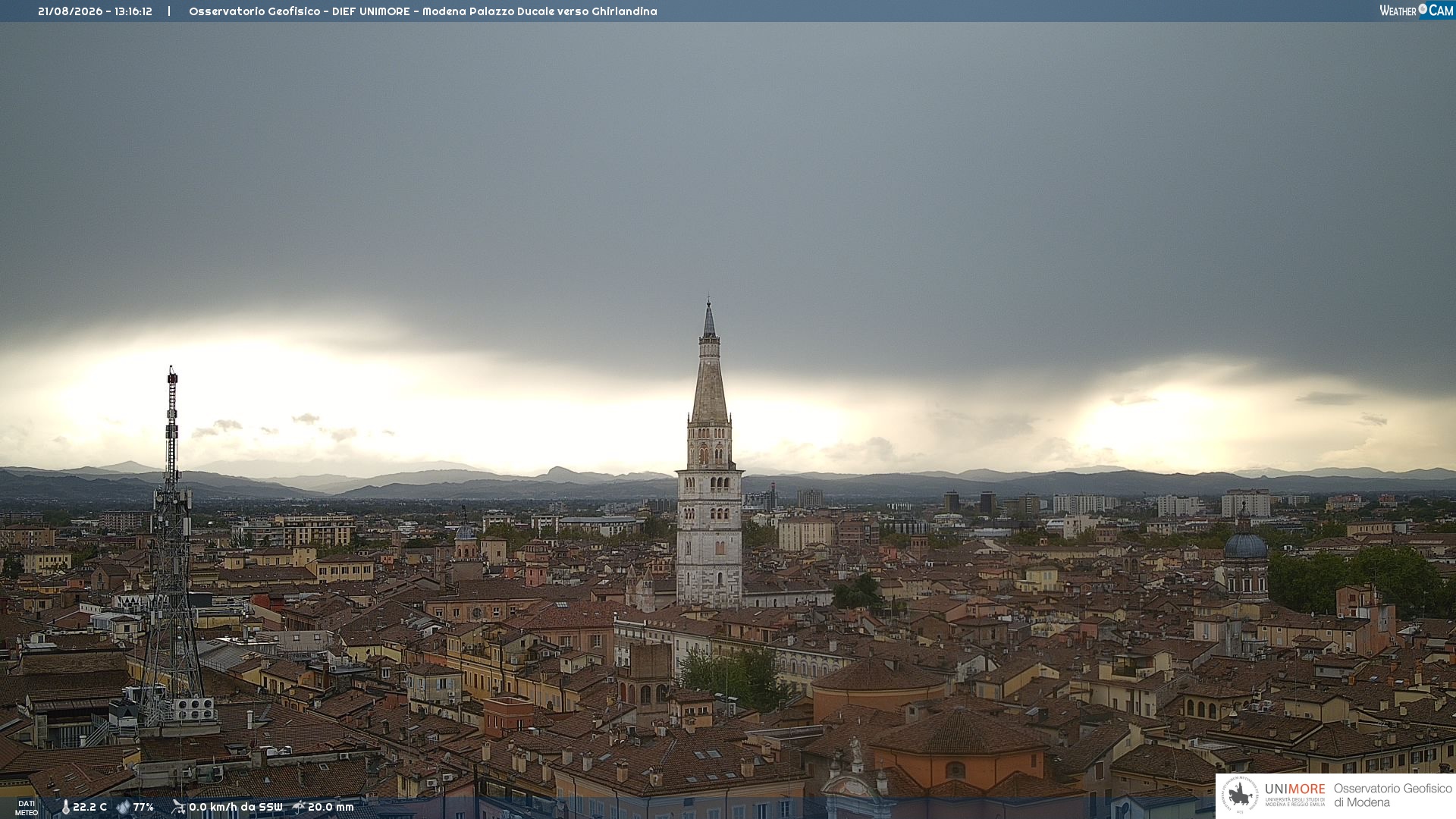Click the wind vane icon
The height and width of the screenshot is (819, 1456).
click(178, 807)
